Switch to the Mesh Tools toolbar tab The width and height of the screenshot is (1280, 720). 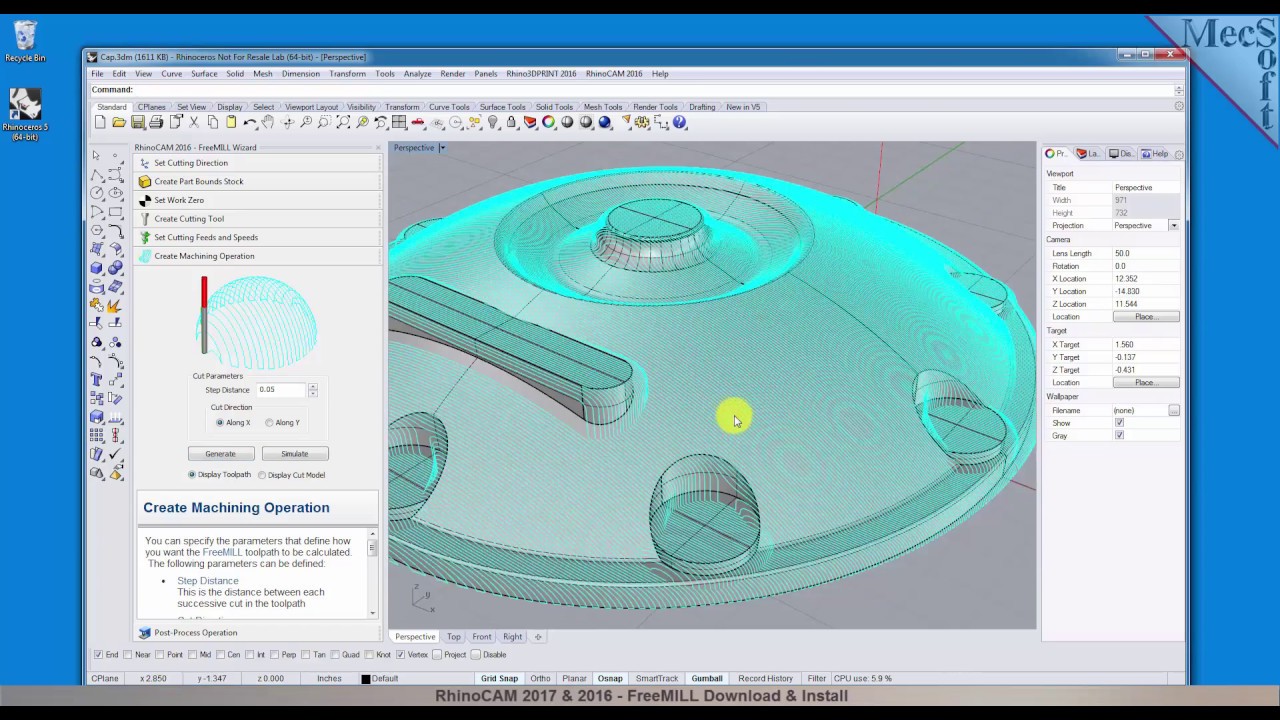click(x=602, y=107)
